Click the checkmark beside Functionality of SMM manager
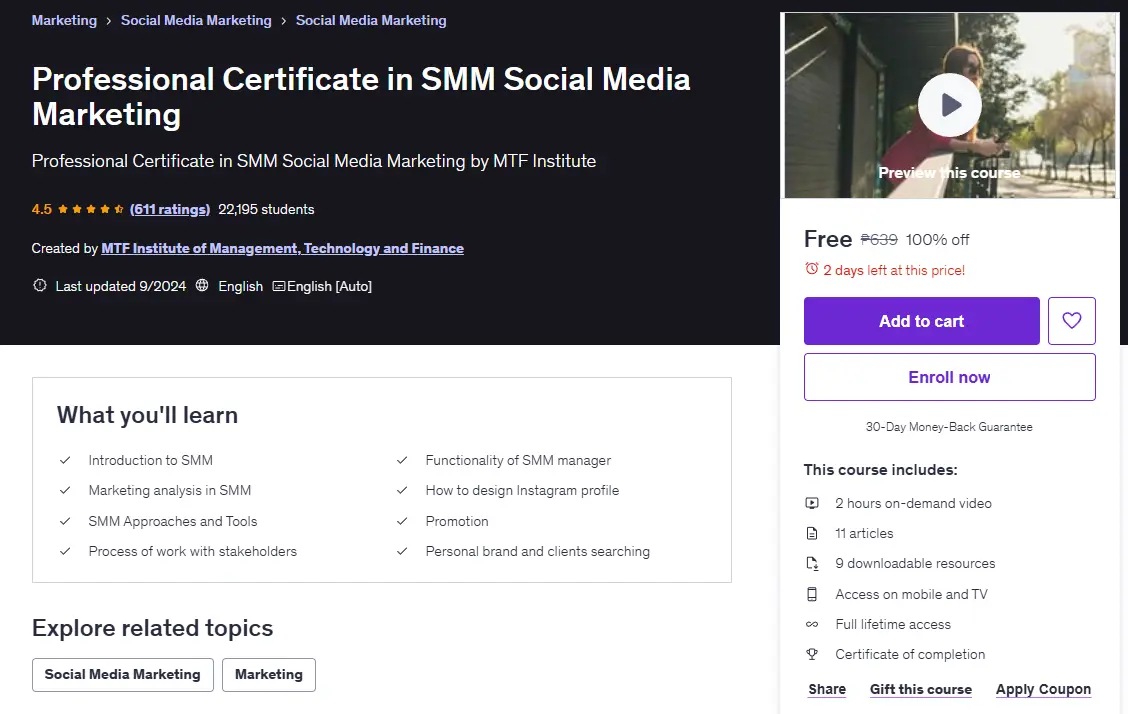The height and width of the screenshot is (714, 1128). [402, 460]
